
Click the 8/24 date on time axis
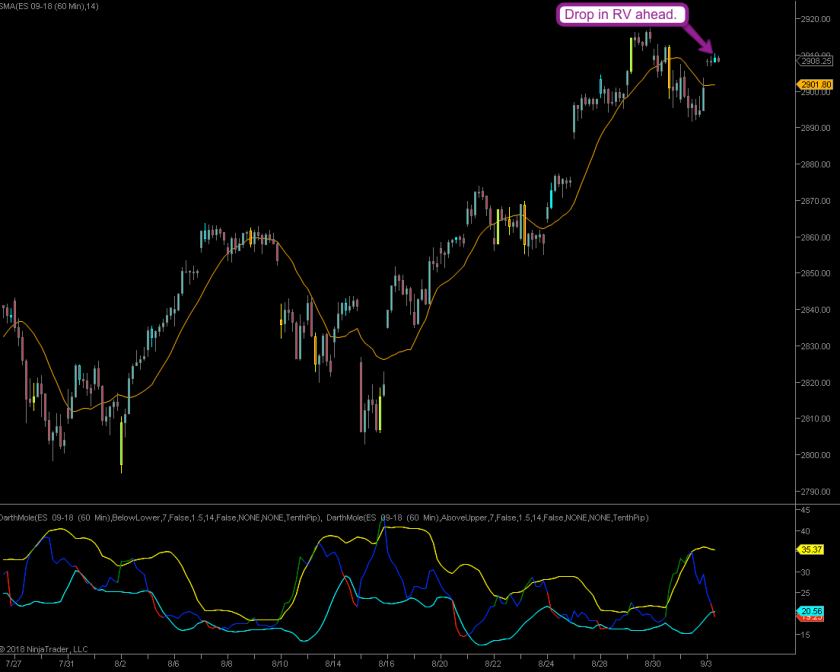click(546, 663)
